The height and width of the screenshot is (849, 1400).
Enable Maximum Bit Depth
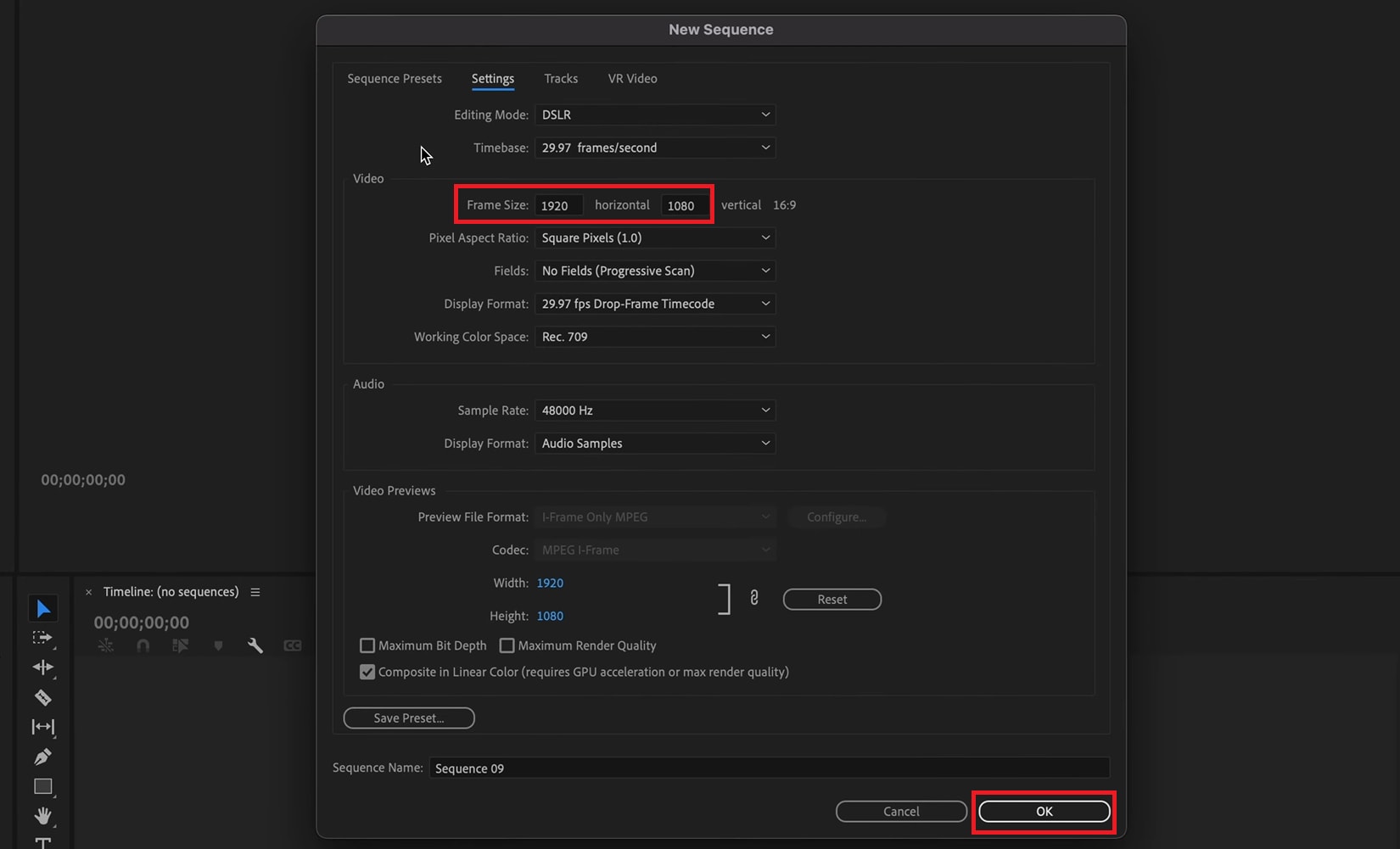coord(367,645)
